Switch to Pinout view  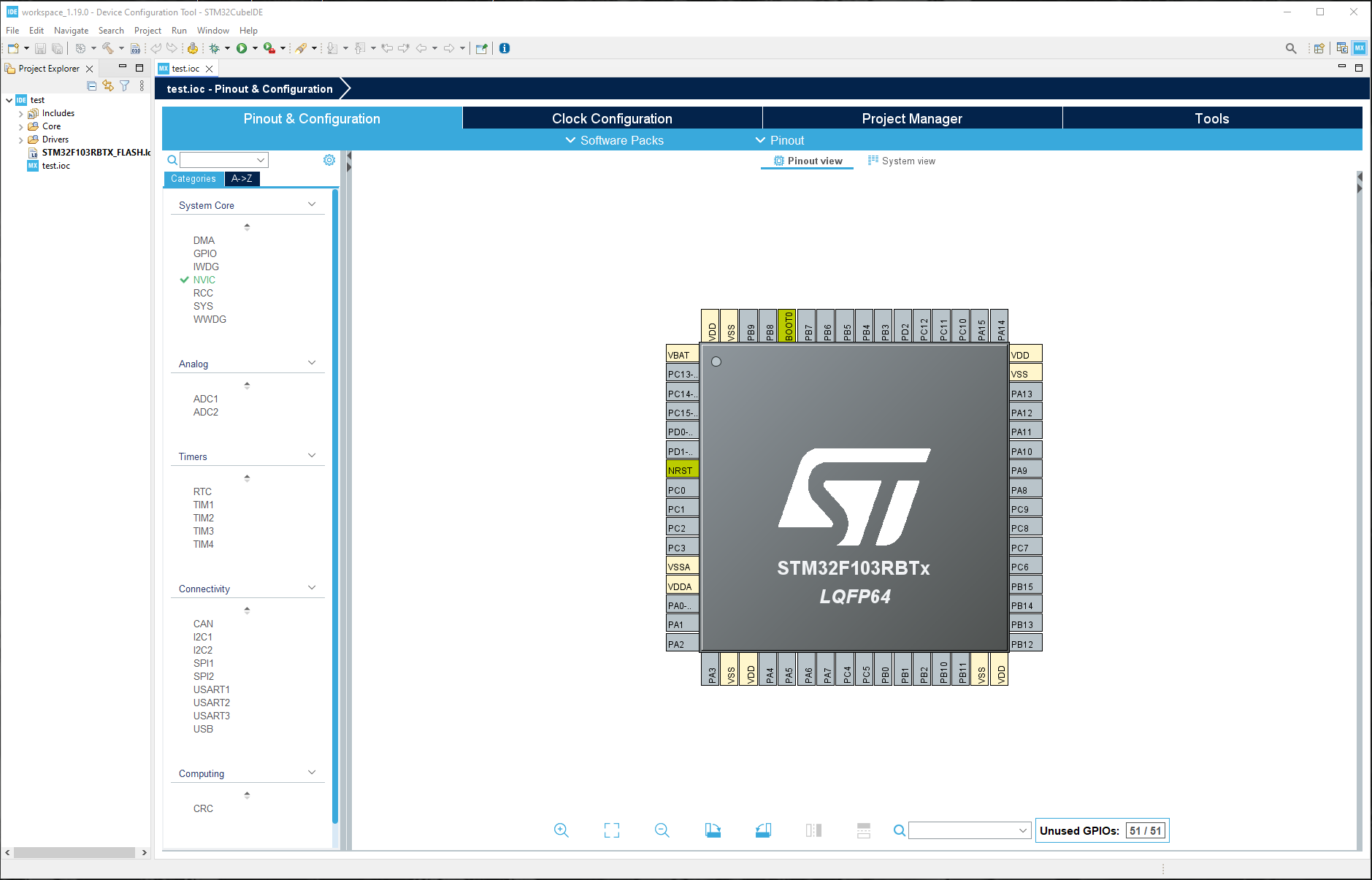[808, 161]
